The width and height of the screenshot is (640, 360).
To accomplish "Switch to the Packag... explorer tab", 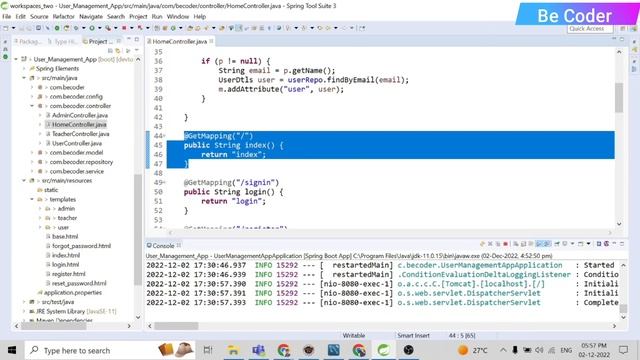I will [x=27, y=41].
